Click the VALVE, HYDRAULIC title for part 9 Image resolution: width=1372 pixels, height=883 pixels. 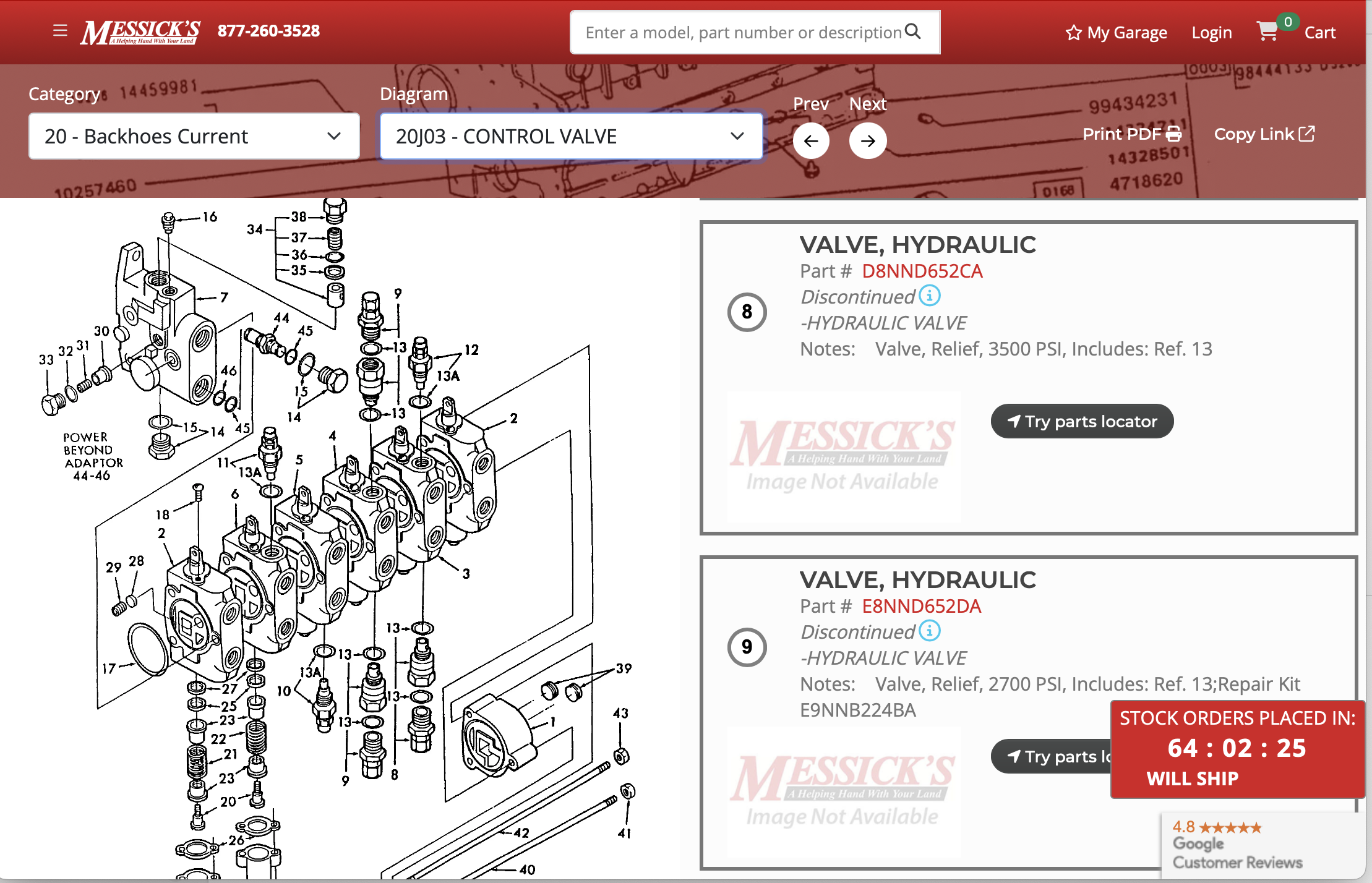(x=917, y=580)
